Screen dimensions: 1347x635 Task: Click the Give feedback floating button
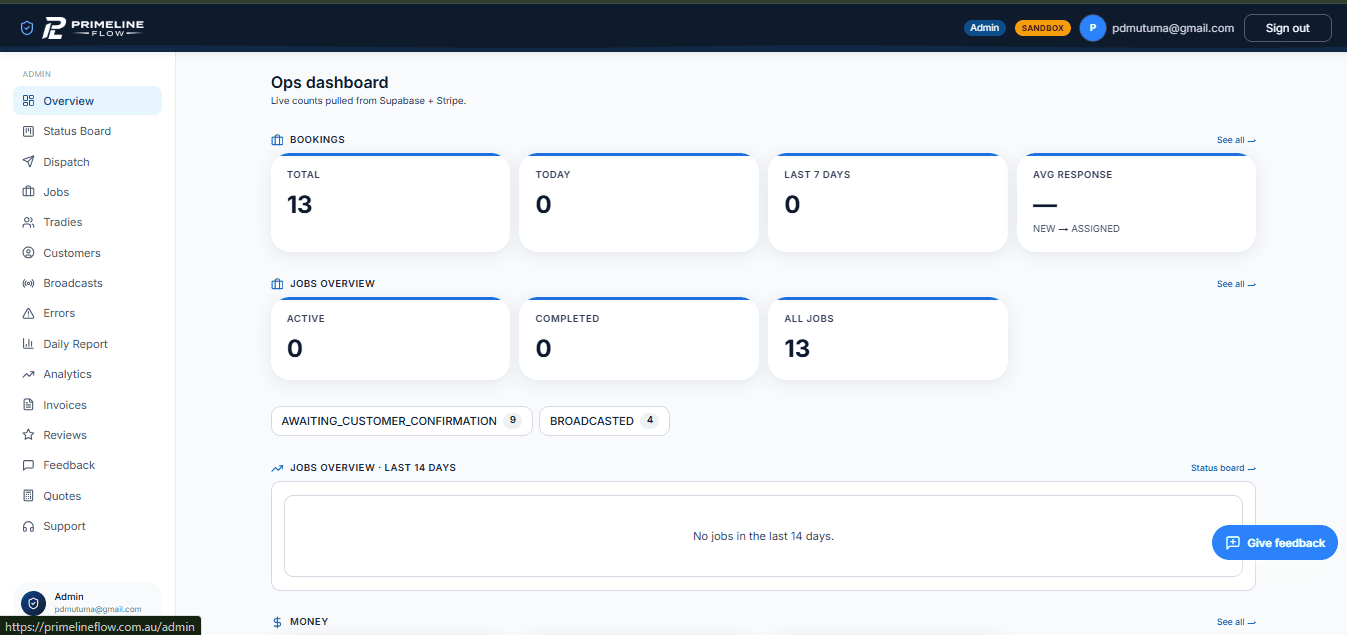pos(1275,542)
